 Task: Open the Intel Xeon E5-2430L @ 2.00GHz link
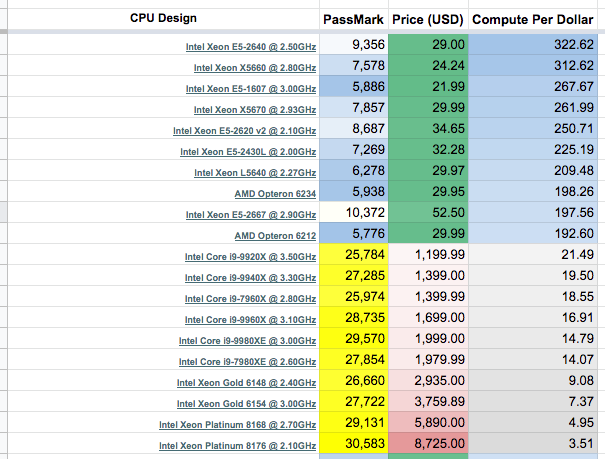click(x=248, y=152)
